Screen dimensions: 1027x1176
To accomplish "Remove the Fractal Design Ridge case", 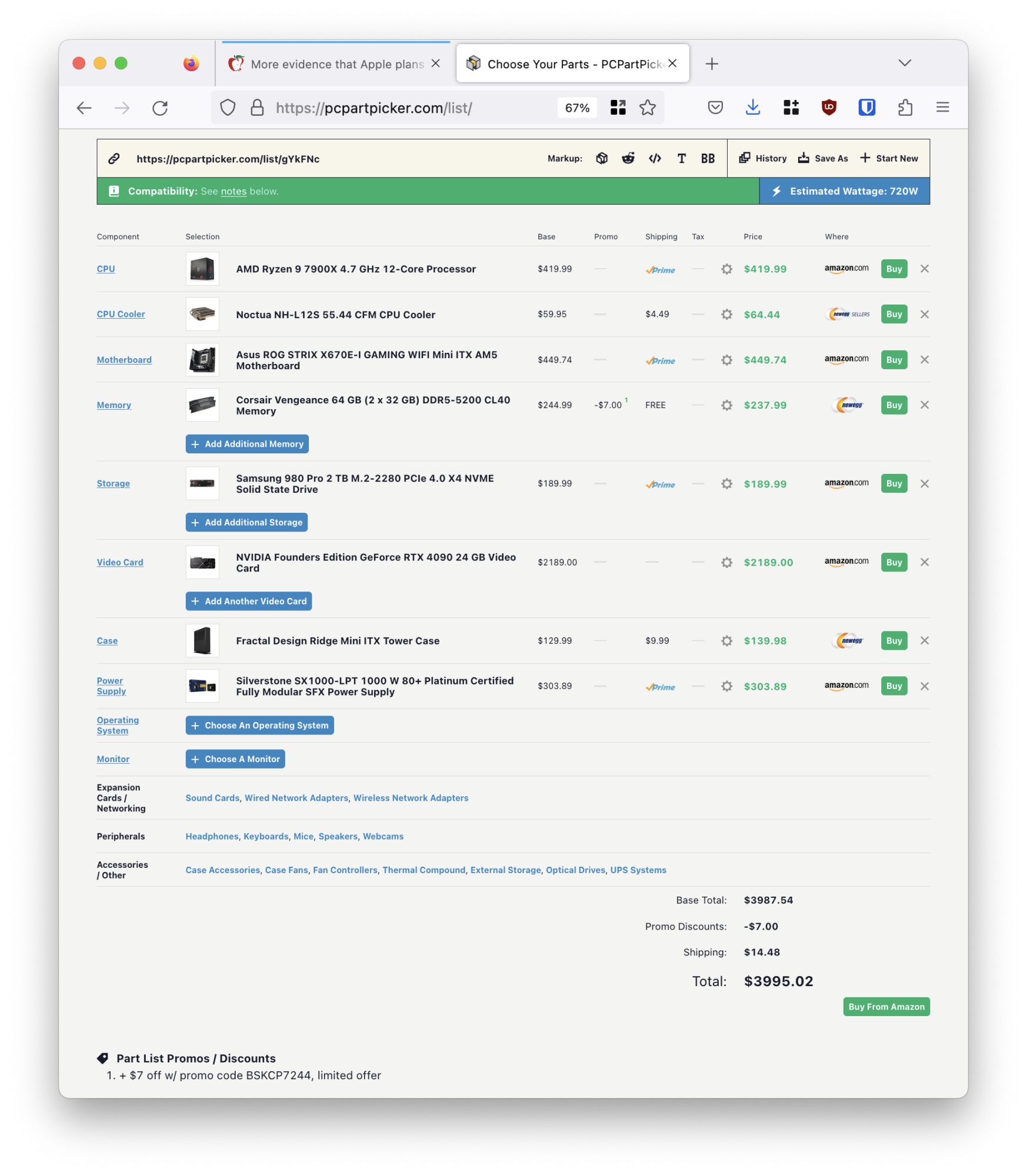I will pos(924,640).
